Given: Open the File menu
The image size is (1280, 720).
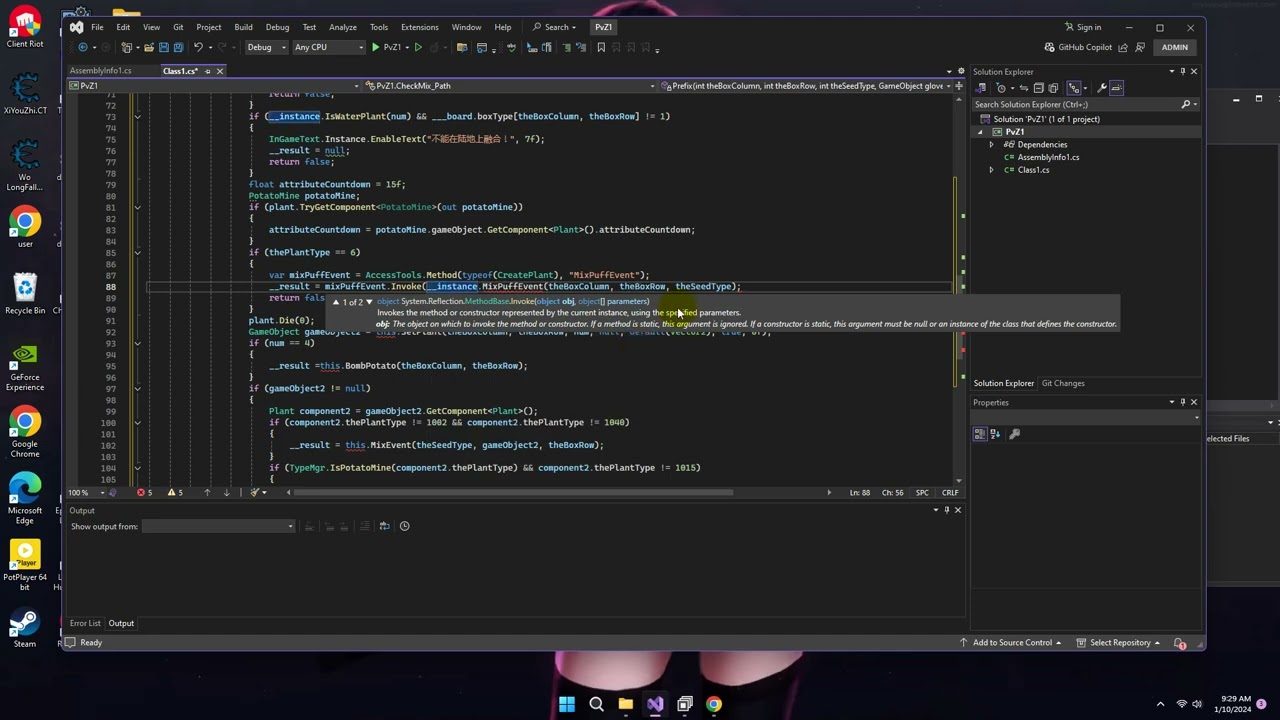Looking at the screenshot, I should coord(97,27).
